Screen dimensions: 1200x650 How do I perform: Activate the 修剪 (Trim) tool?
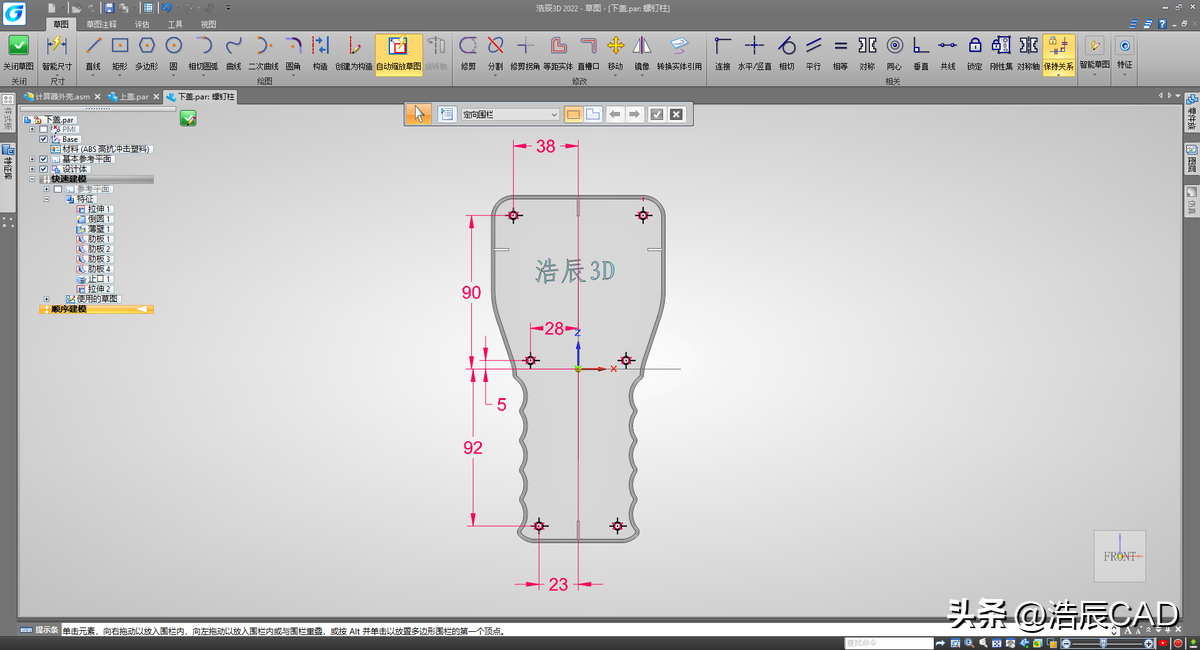[468, 46]
